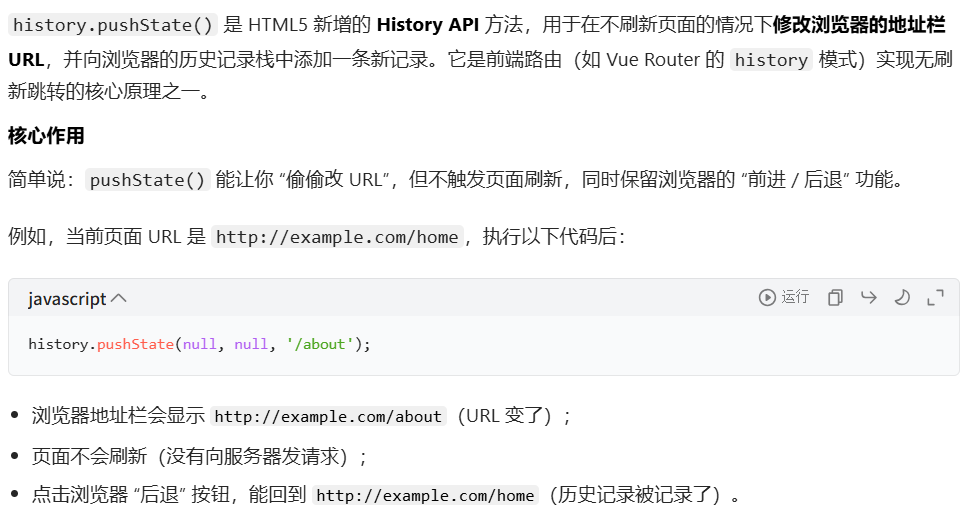Click inline code pushState() in the summary sentence

[x=147, y=180]
